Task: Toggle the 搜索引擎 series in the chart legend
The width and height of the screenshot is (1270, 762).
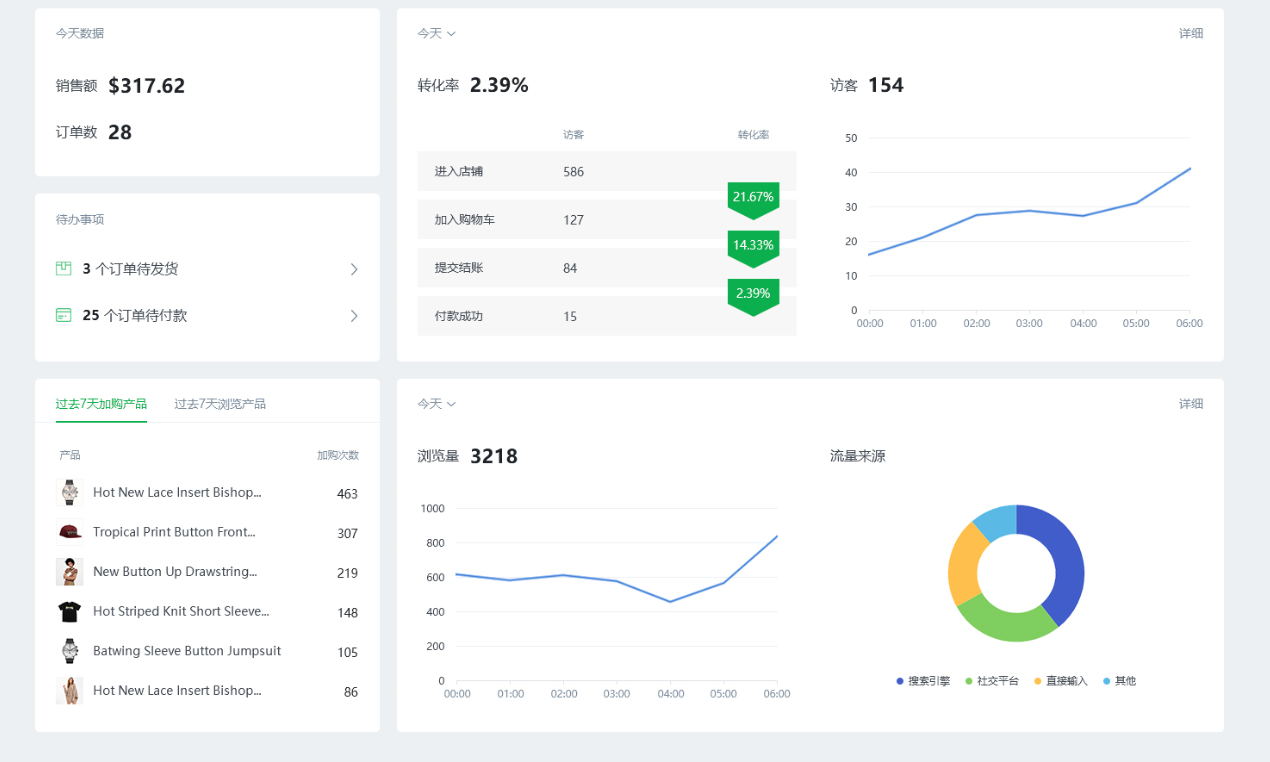Action: point(923,681)
